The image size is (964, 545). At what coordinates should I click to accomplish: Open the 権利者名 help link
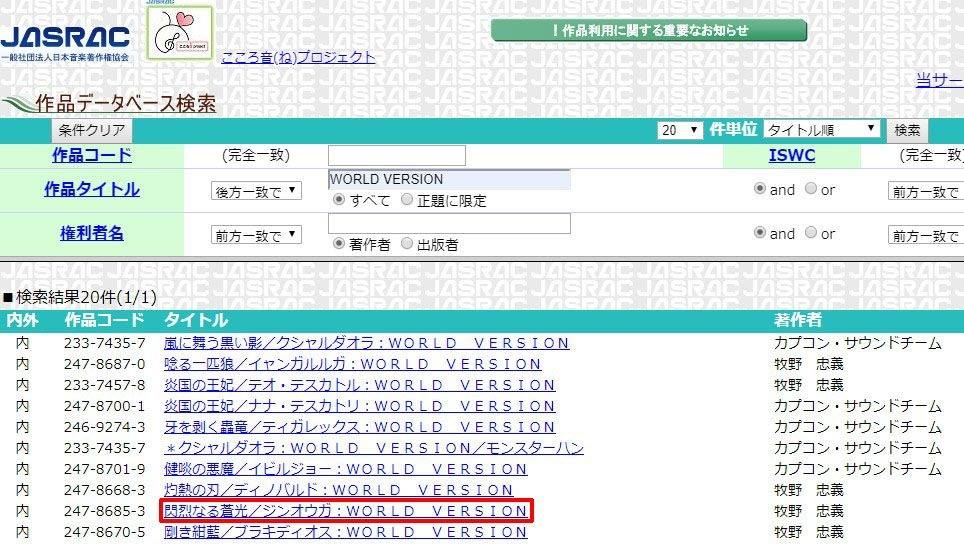tap(92, 233)
